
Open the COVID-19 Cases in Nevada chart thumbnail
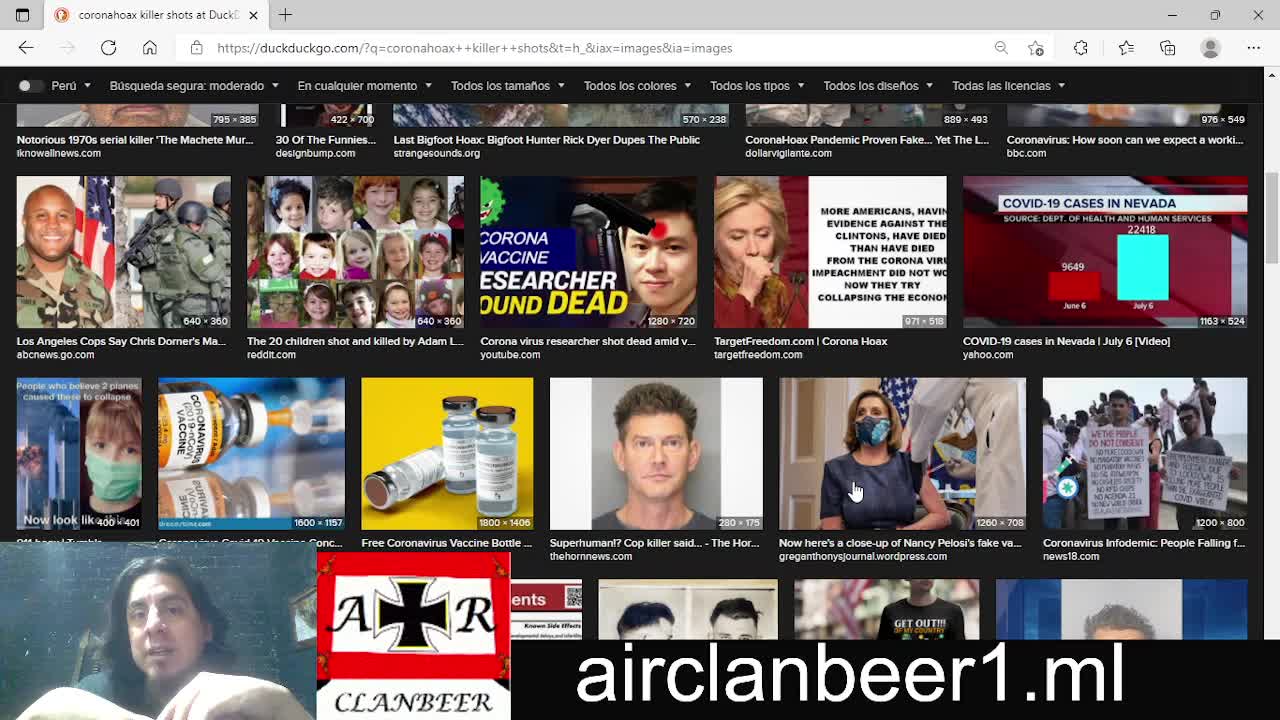click(1105, 252)
